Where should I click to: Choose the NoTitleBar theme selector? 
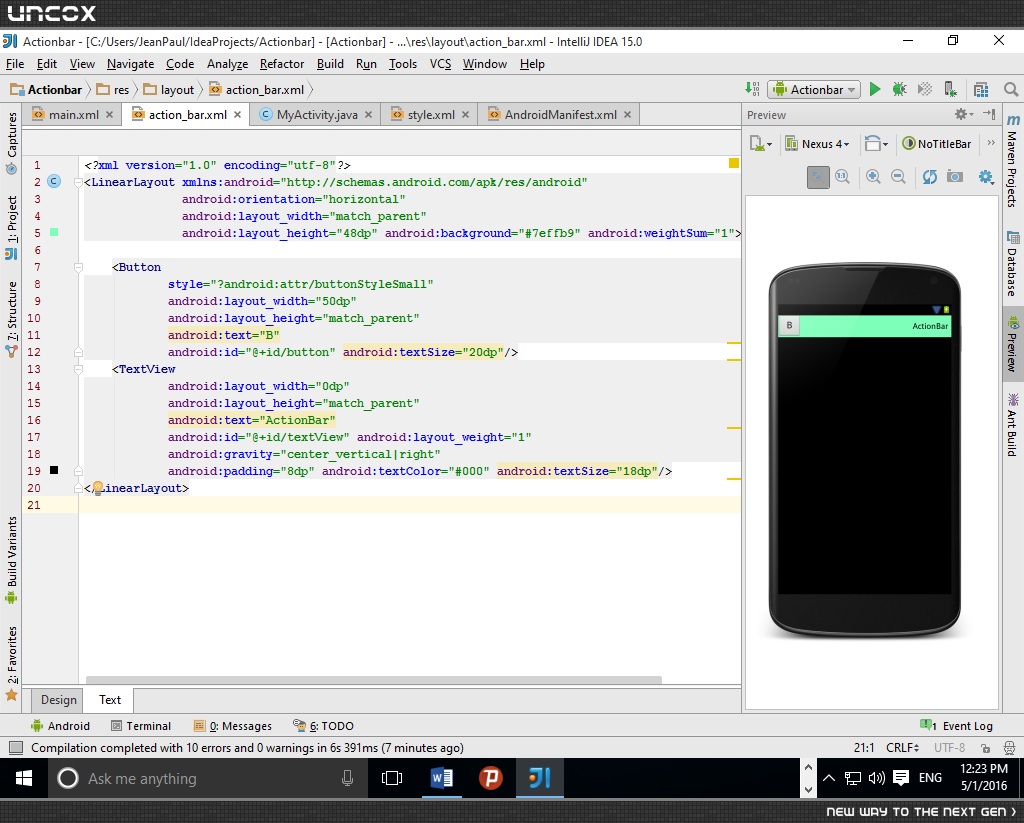tap(936, 144)
